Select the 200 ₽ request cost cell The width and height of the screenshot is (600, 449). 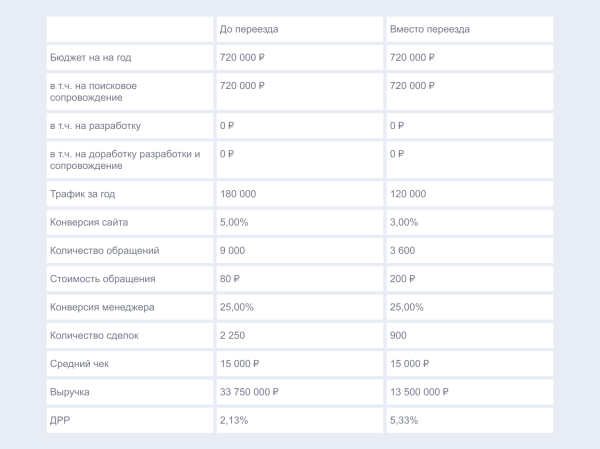(x=402, y=278)
